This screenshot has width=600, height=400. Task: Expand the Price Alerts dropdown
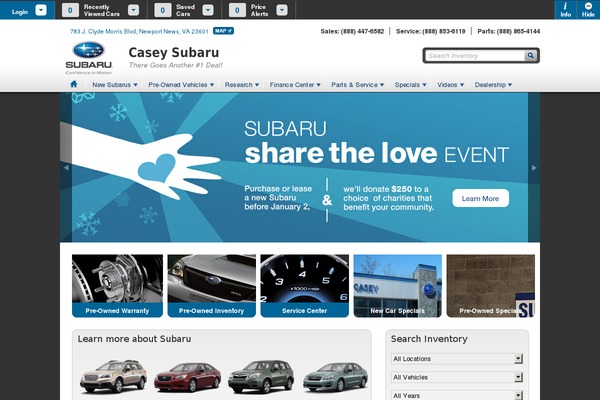tap(282, 10)
